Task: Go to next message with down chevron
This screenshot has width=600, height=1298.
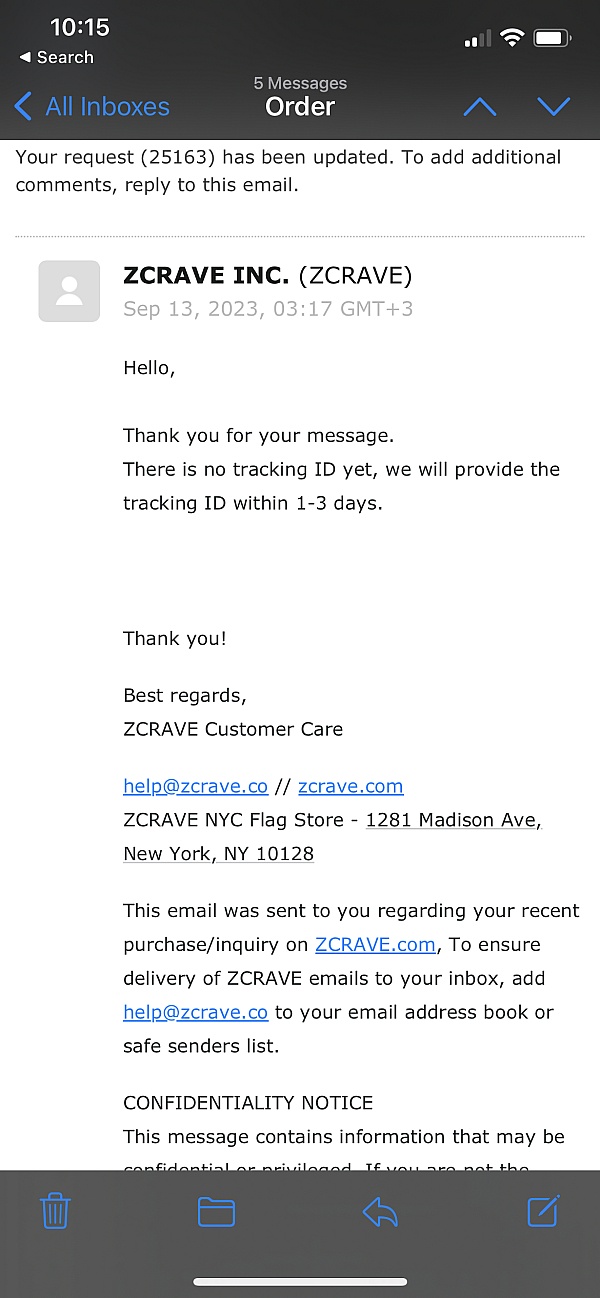Action: (553, 107)
